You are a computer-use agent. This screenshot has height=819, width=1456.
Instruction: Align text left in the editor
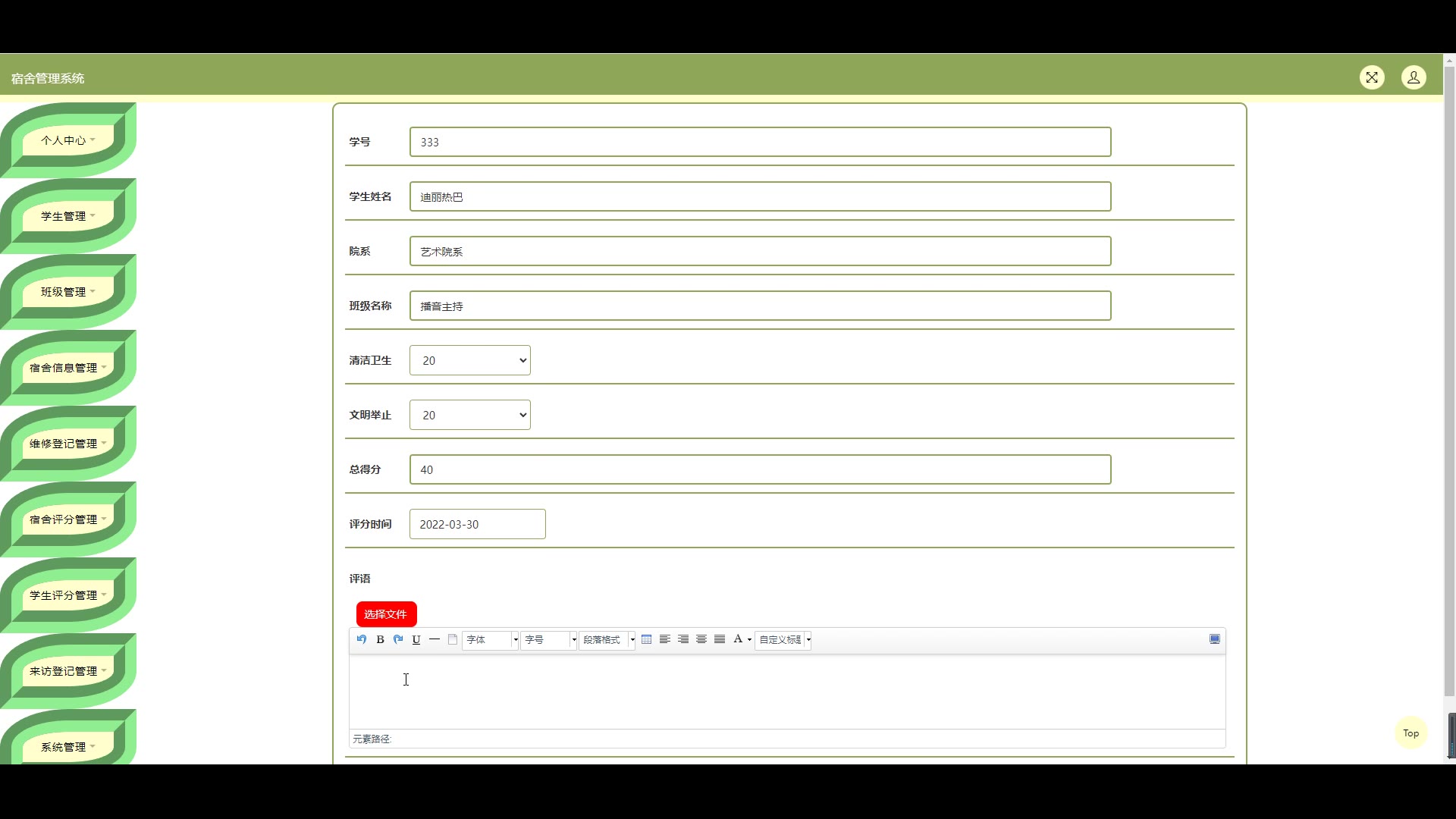[665, 639]
